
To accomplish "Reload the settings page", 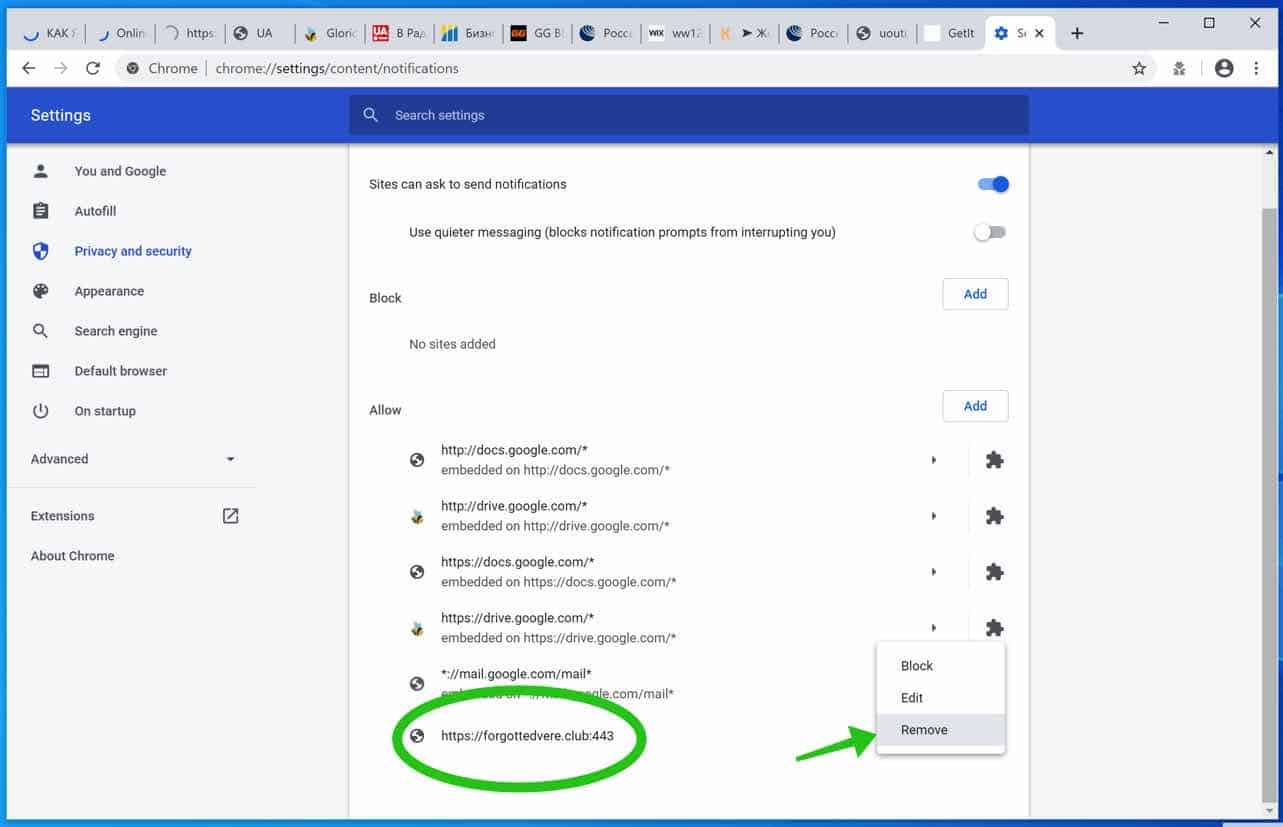I will pos(93,68).
